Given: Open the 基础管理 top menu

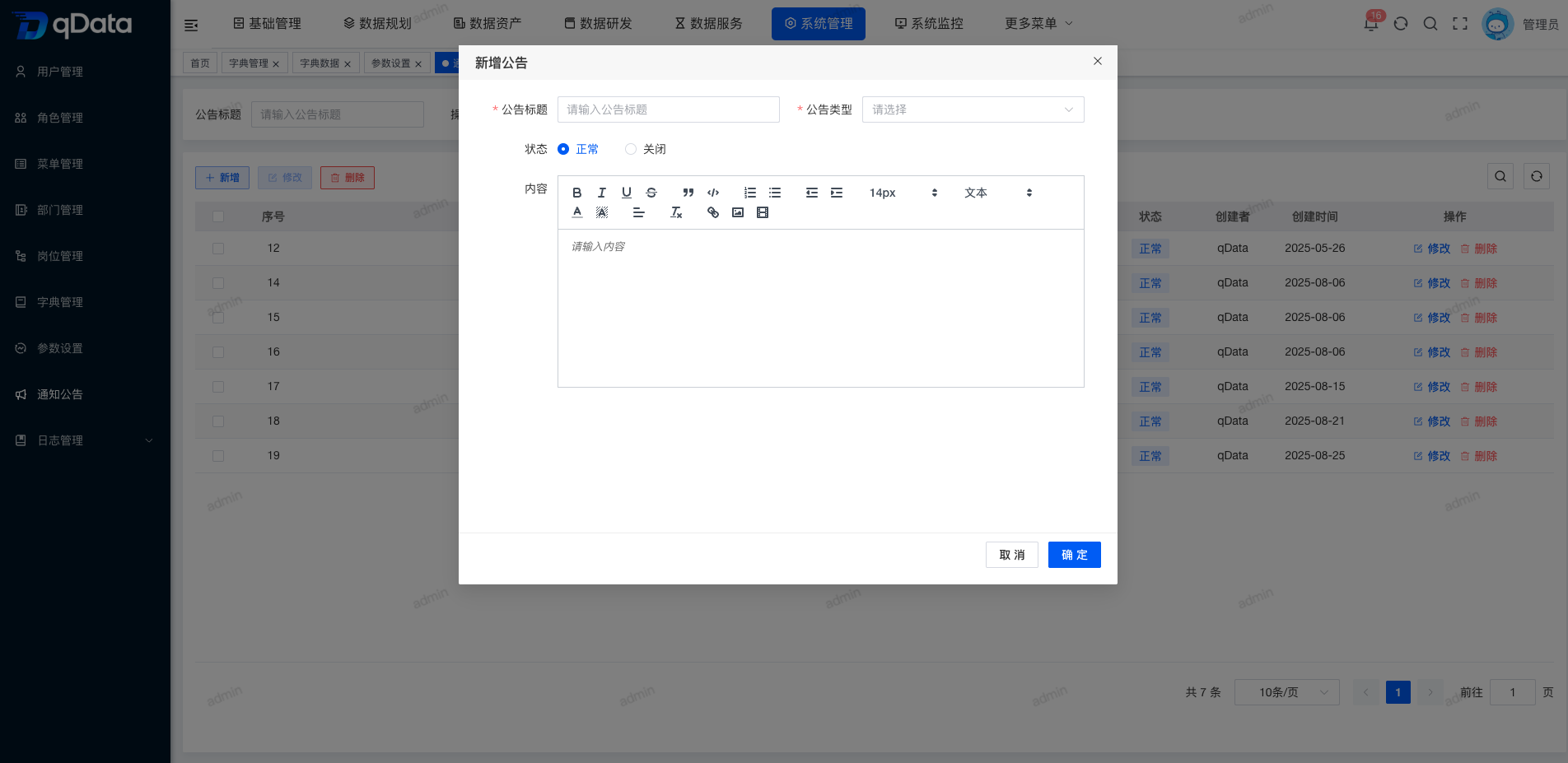Looking at the screenshot, I should tap(267, 24).
